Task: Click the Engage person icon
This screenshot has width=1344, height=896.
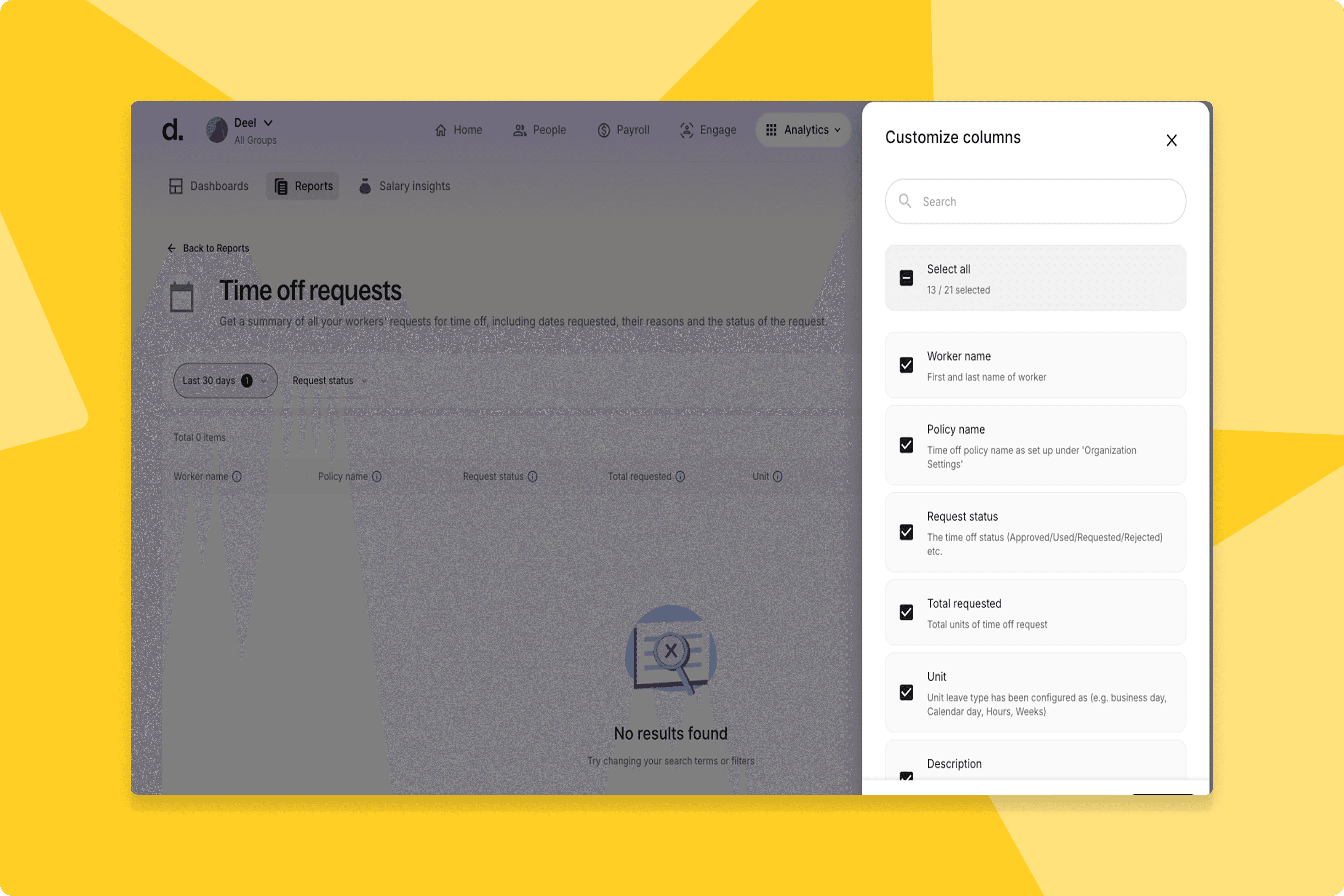Action: pos(687,130)
